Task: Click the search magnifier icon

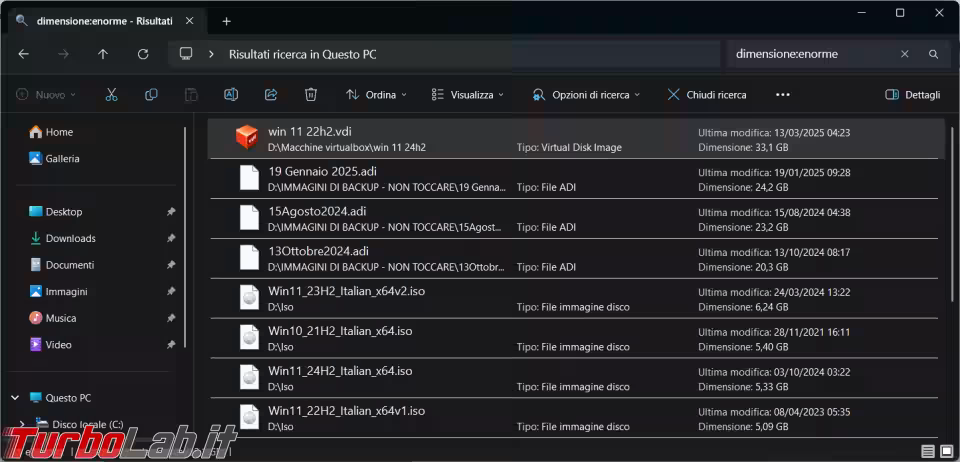Action: tap(933, 54)
